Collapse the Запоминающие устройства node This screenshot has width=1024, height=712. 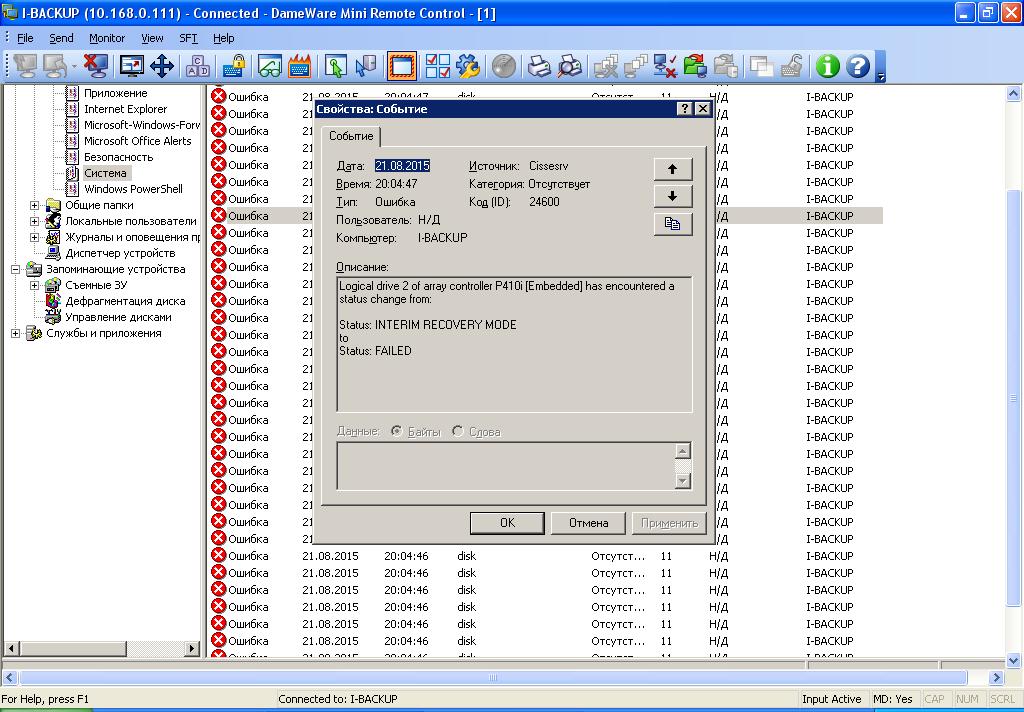click(16, 269)
